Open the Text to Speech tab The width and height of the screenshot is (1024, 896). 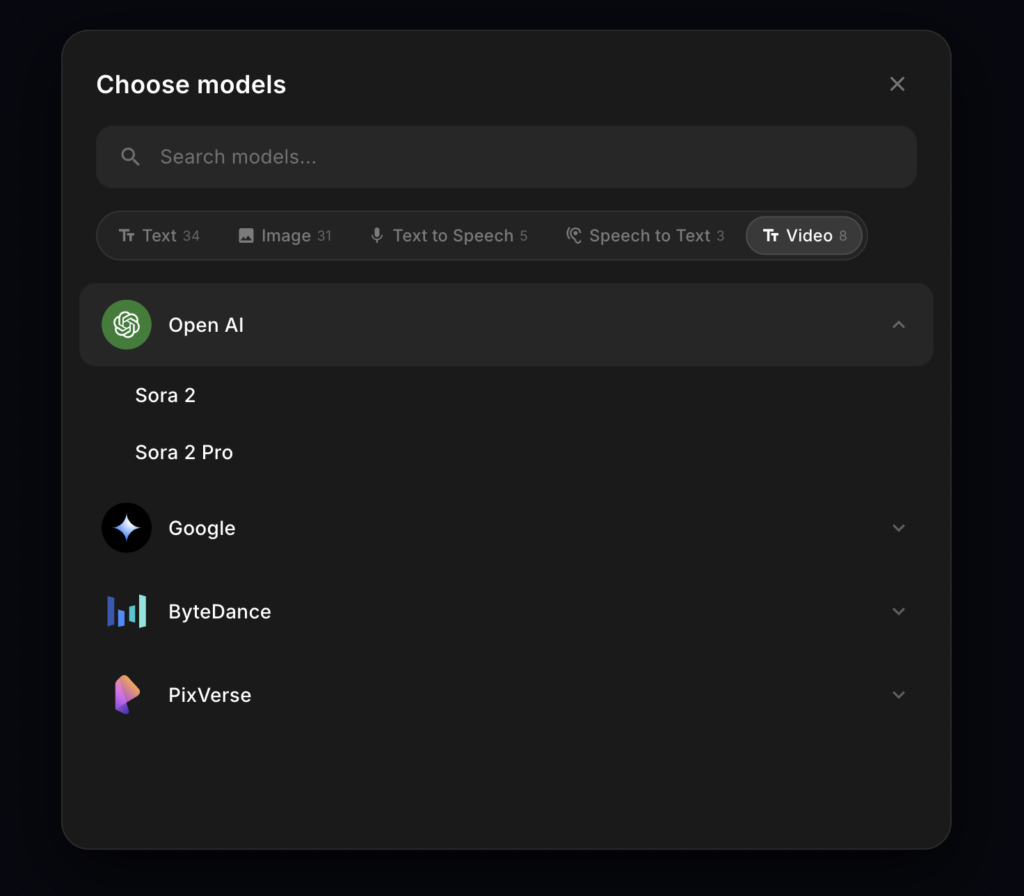pyautogui.click(x=449, y=236)
